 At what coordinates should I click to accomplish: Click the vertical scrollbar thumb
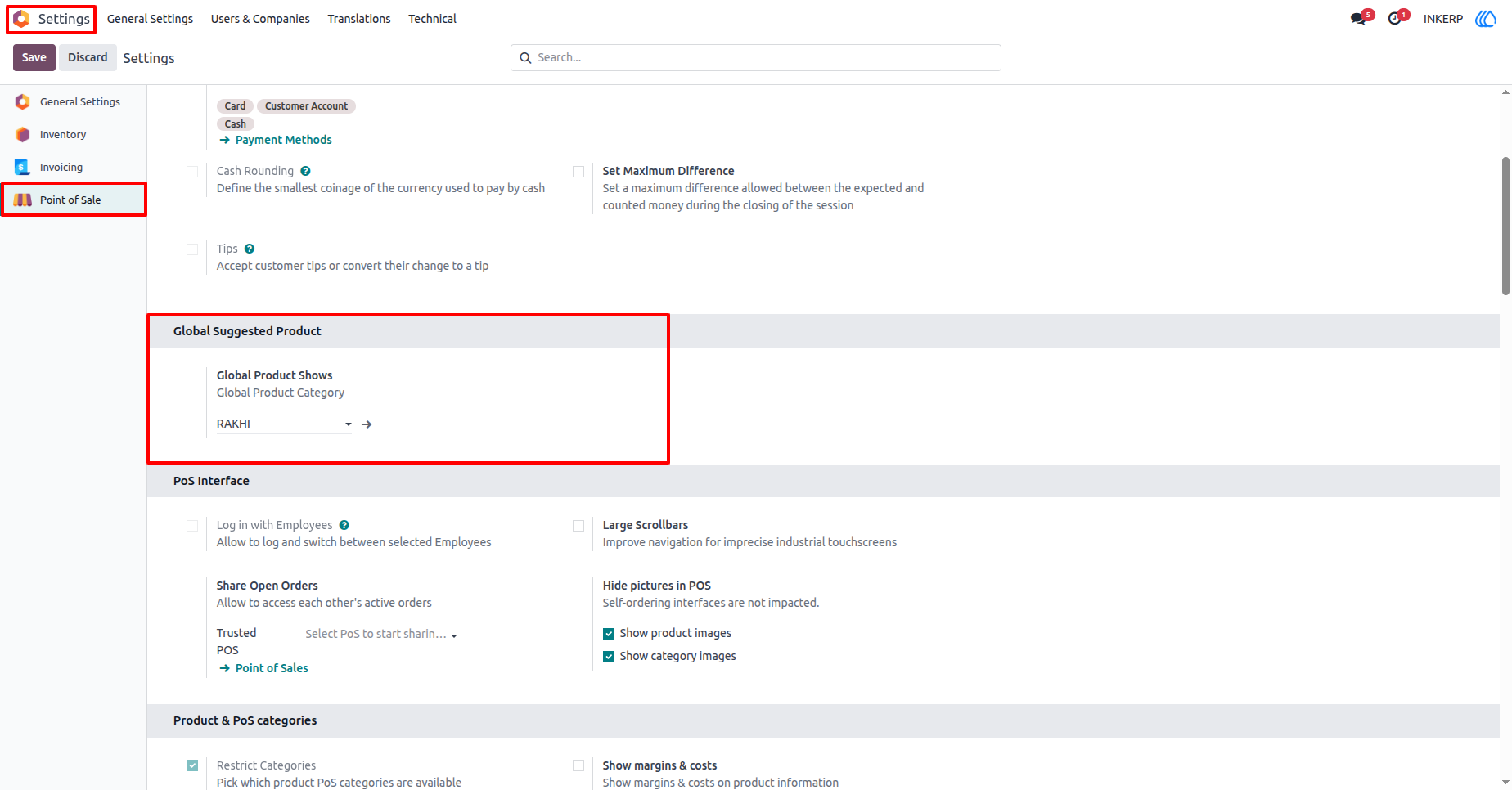(1505, 226)
